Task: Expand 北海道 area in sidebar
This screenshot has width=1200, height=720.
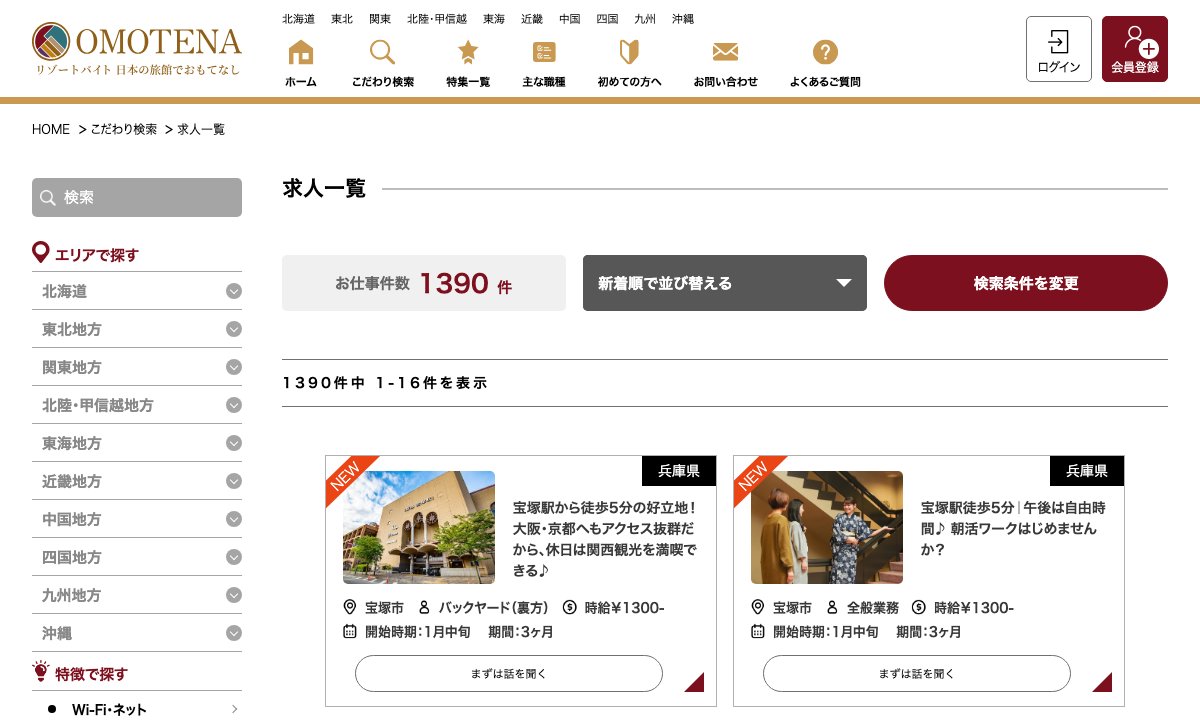Action: pyautogui.click(x=137, y=291)
